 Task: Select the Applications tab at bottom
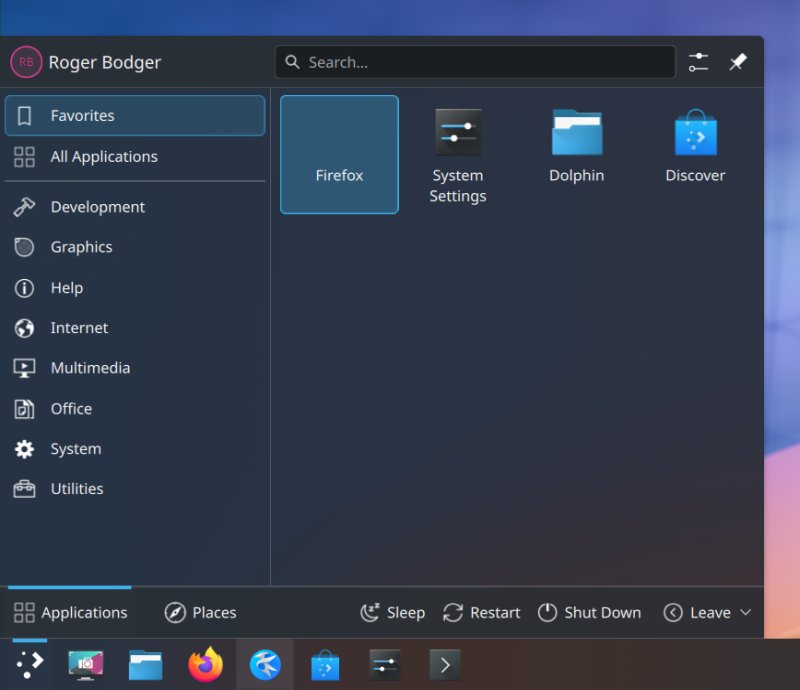(68, 612)
